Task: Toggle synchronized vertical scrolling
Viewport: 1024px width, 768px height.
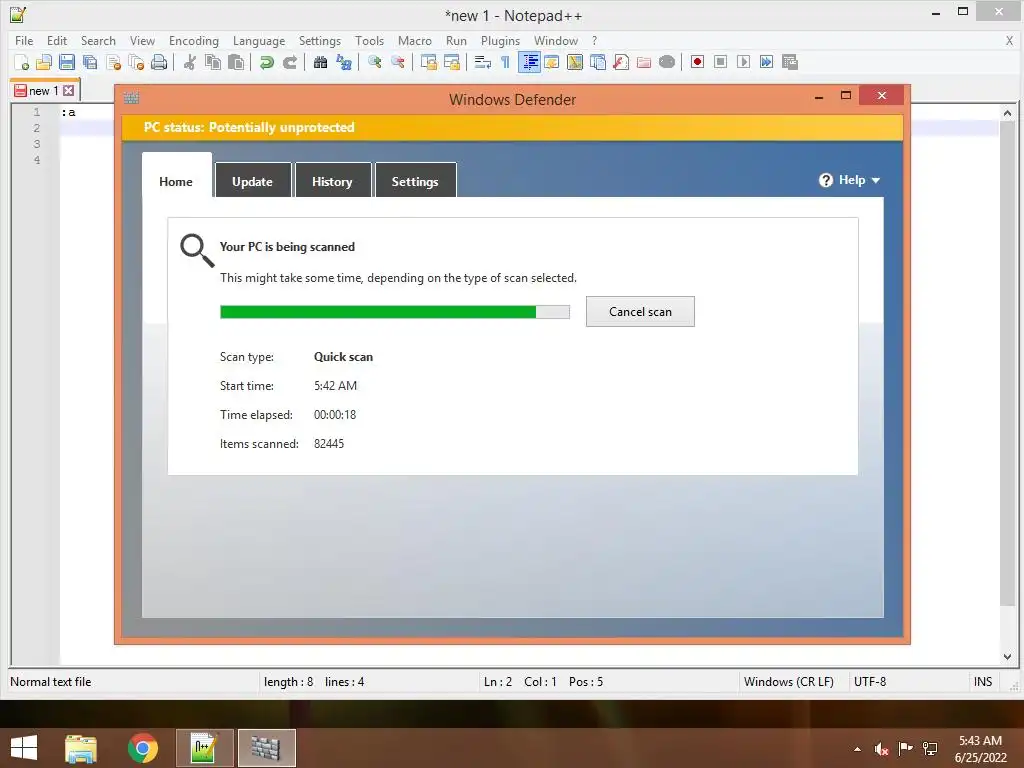Action: coord(428,62)
